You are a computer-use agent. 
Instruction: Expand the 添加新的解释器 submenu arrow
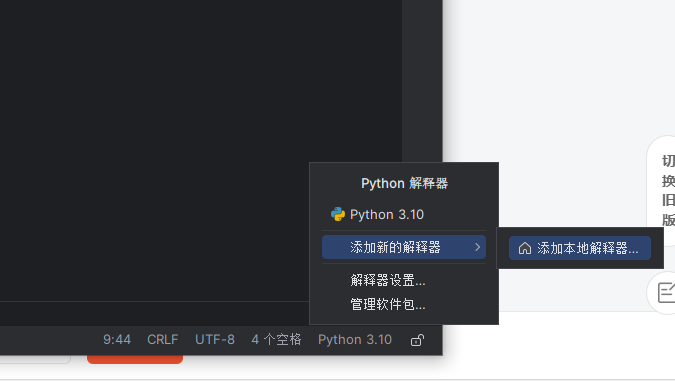pos(477,247)
